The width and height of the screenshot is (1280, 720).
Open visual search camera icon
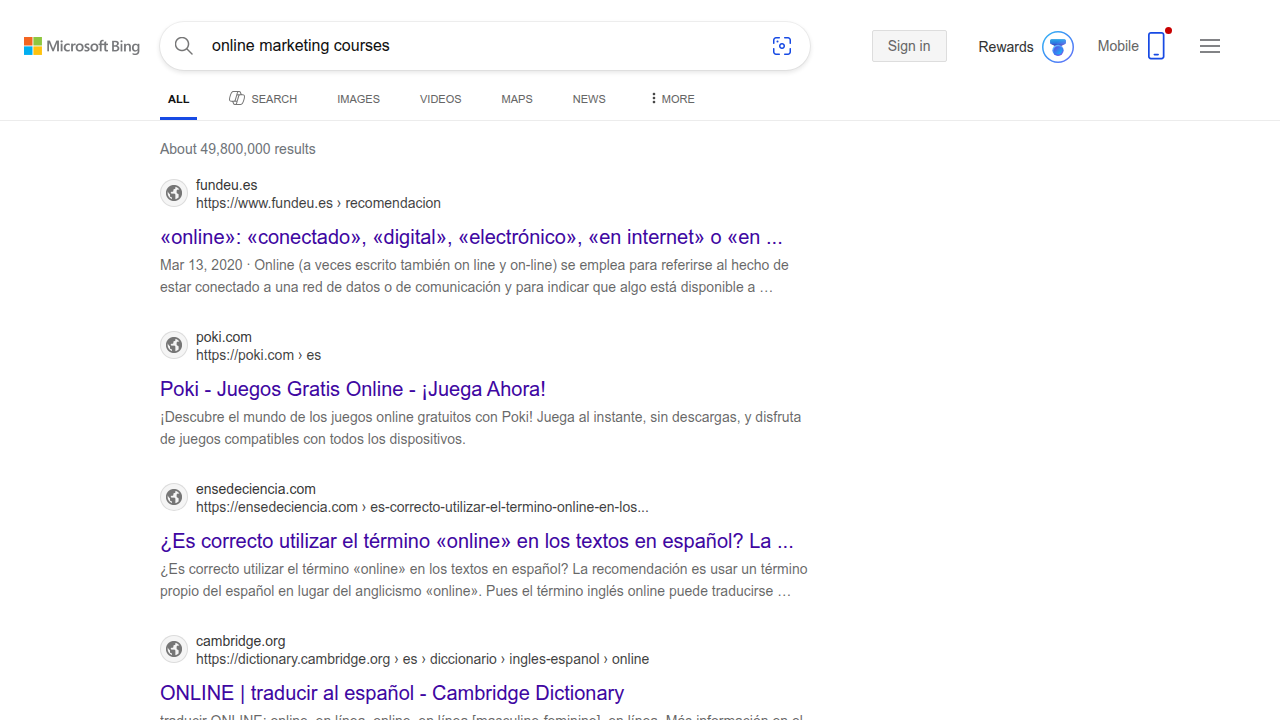(x=782, y=46)
